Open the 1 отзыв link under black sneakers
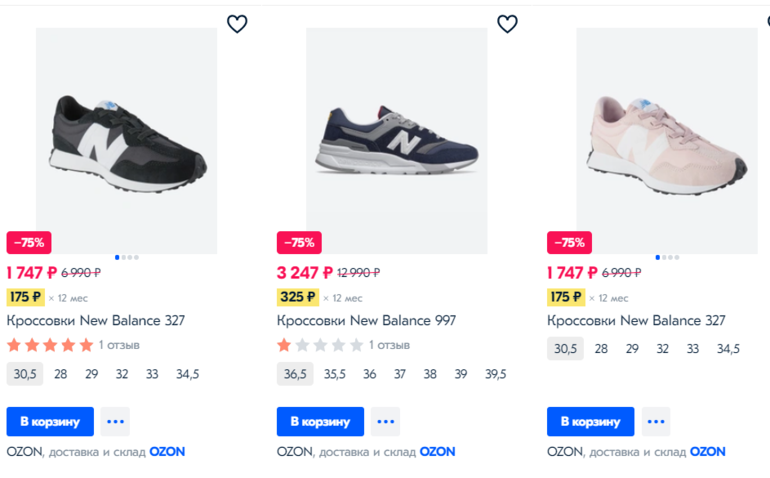The height and width of the screenshot is (478, 770). point(119,345)
